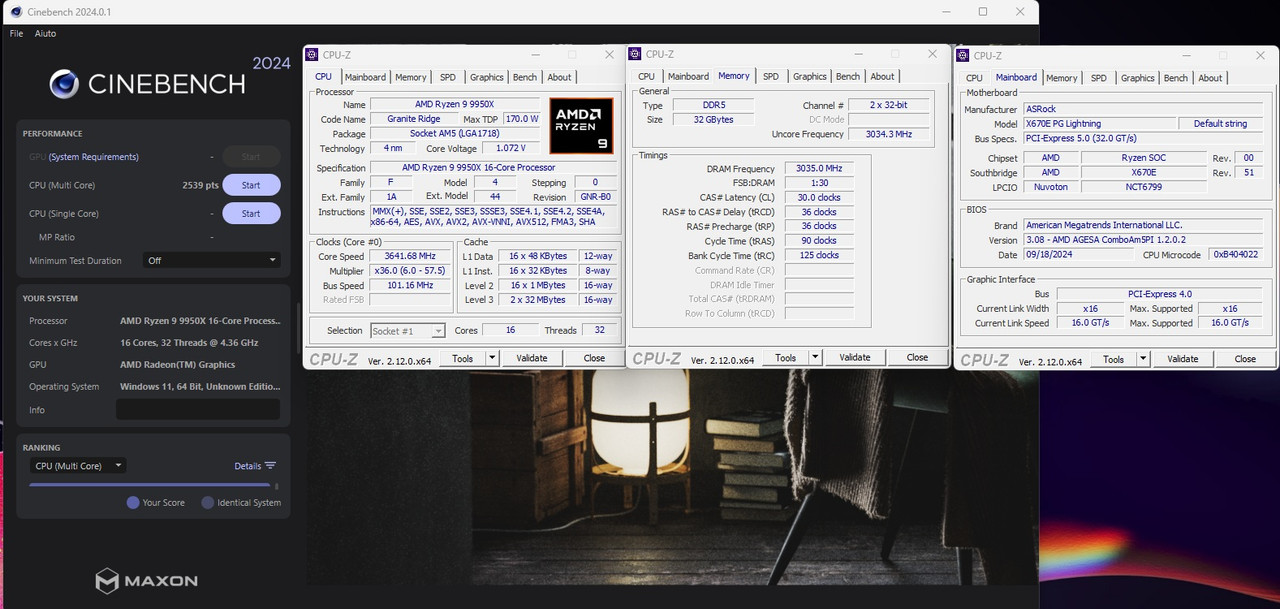
Task: Open Tools dropdown arrow in Memory window
Action: [815, 357]
